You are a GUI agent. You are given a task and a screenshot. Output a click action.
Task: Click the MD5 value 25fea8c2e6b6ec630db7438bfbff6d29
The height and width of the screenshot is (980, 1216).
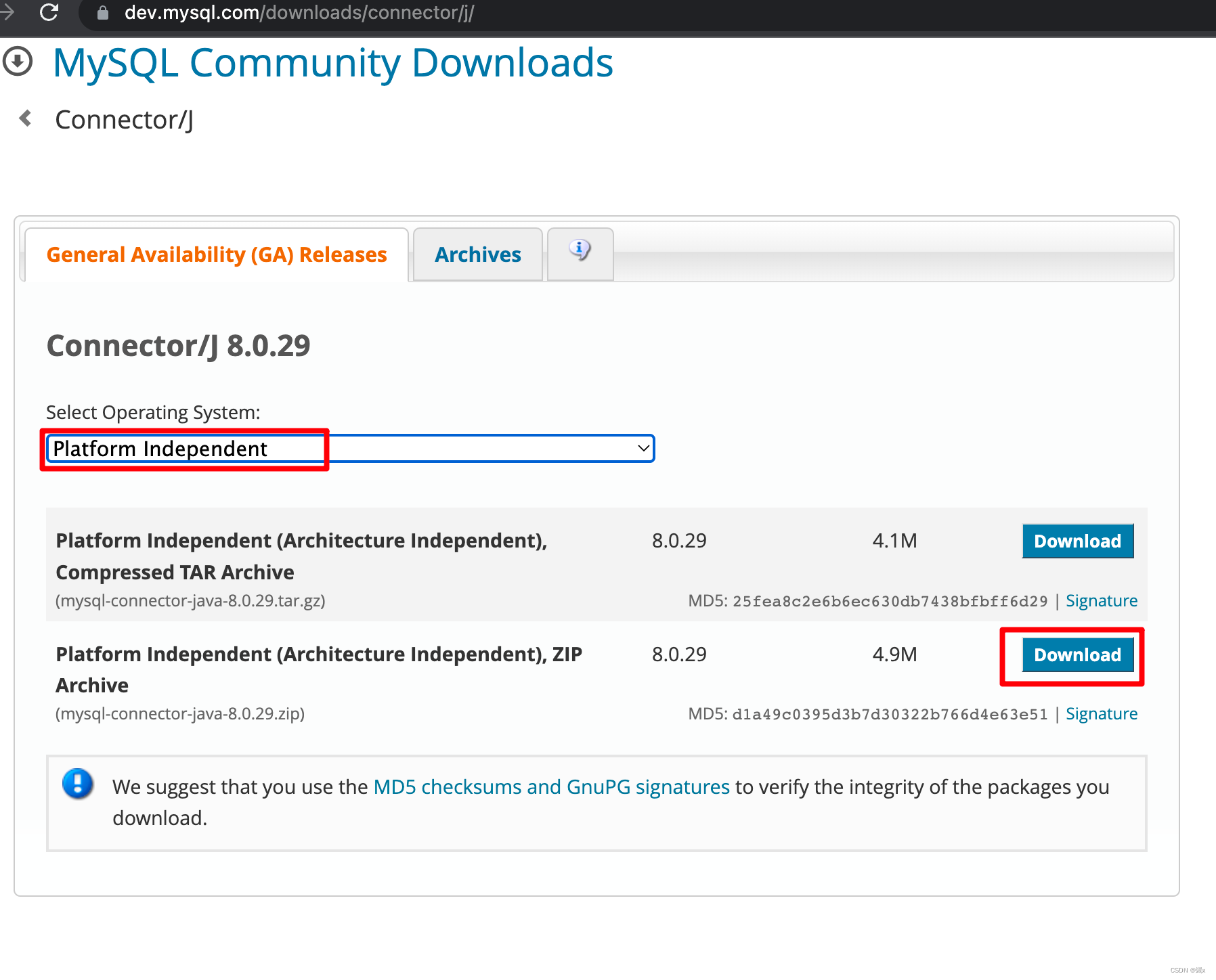[x=890, y=601]
